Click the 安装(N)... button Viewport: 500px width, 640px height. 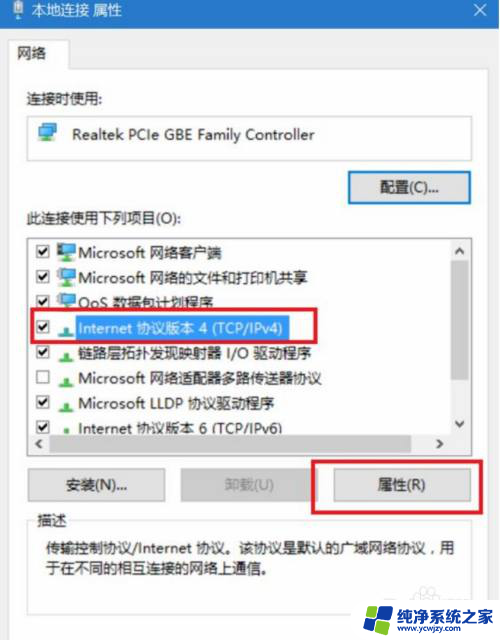coord(96,485)
